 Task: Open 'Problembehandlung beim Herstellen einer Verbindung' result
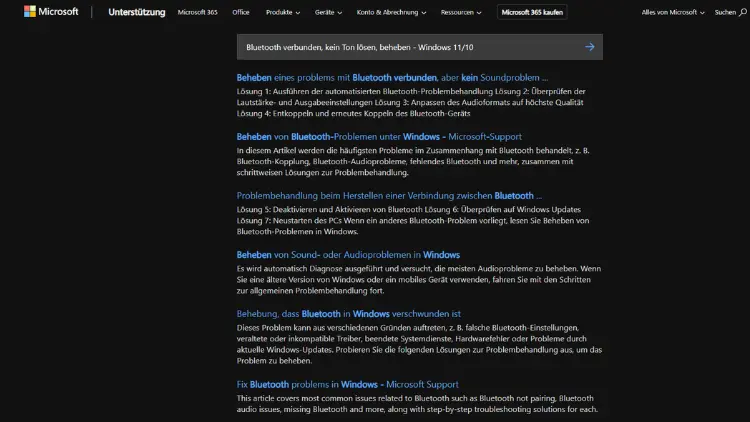click(x=389, y=196)
